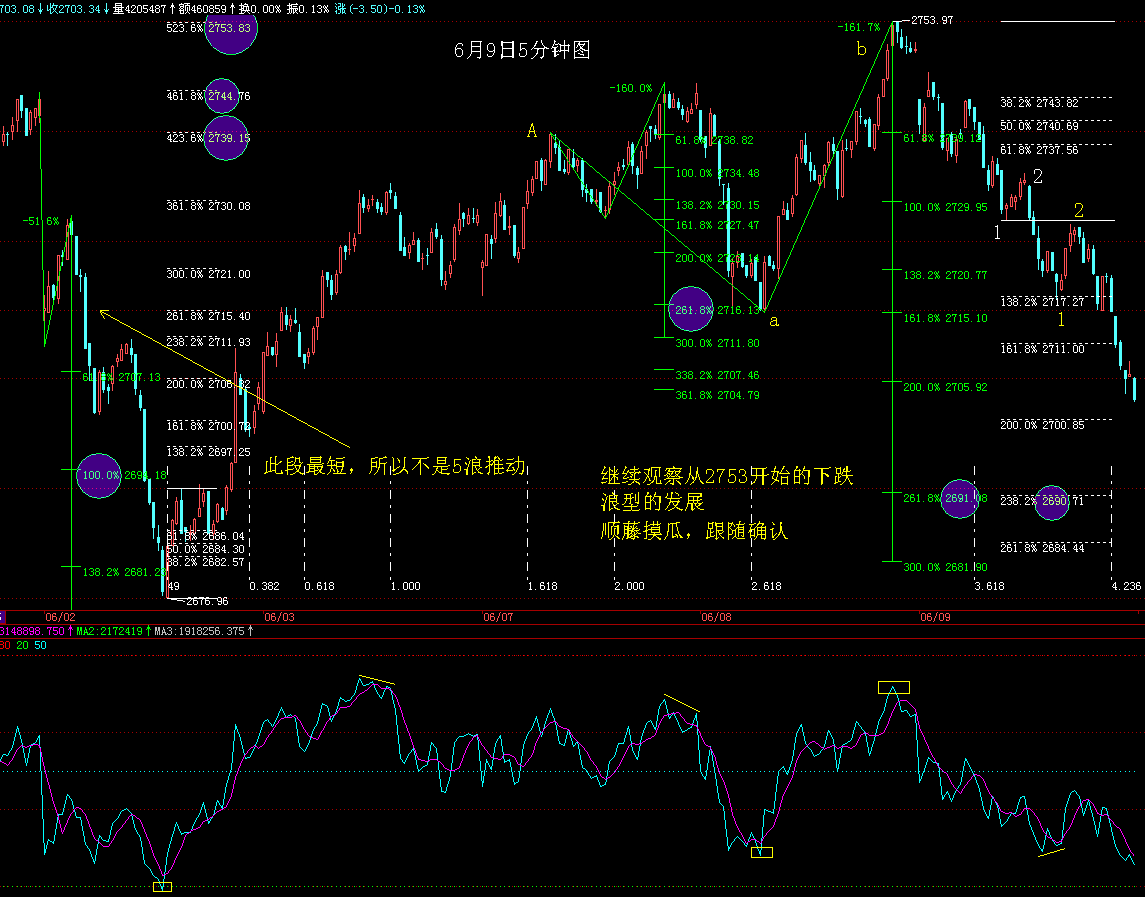Select the low price label 2676.96

(207, 601)
